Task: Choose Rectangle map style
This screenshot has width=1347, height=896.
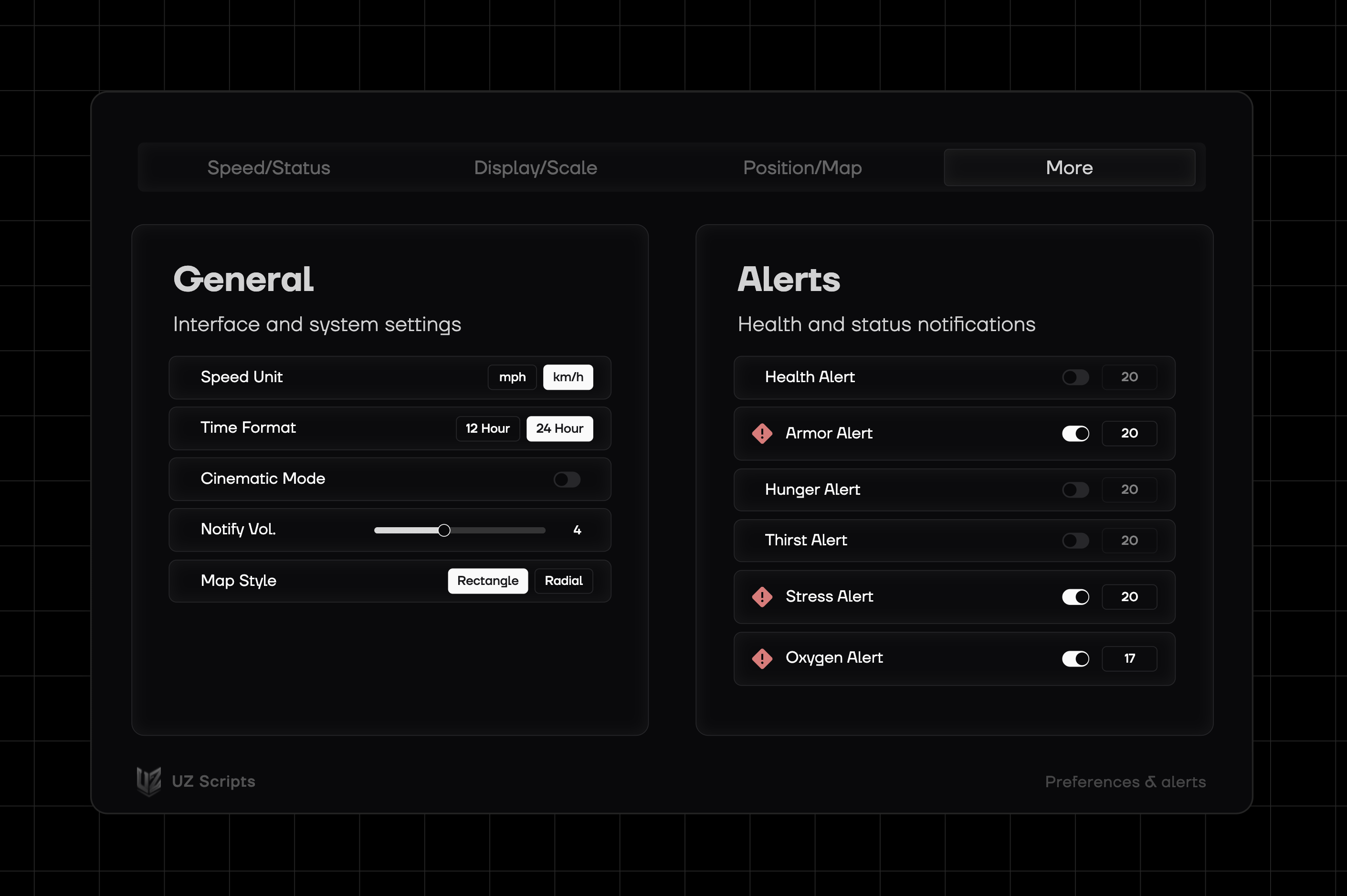Action: pyautogui.click(x=488, y=581)
